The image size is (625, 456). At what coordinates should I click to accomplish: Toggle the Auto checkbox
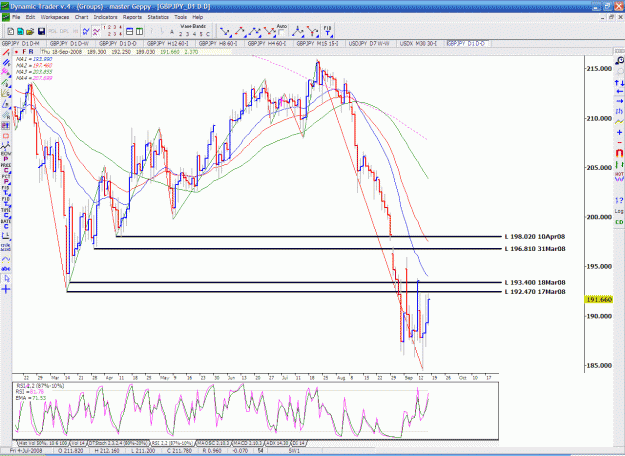[x=281, y=32]
